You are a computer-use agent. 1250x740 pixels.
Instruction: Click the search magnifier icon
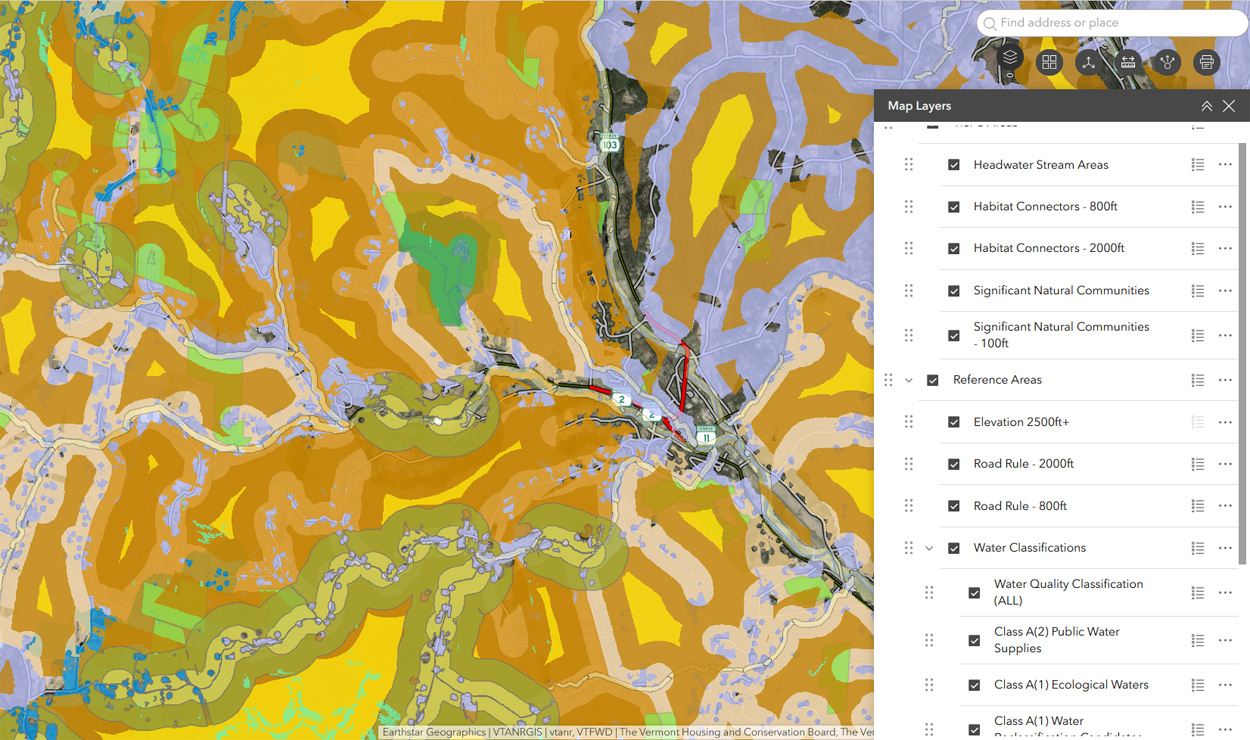tap(990, 23)
